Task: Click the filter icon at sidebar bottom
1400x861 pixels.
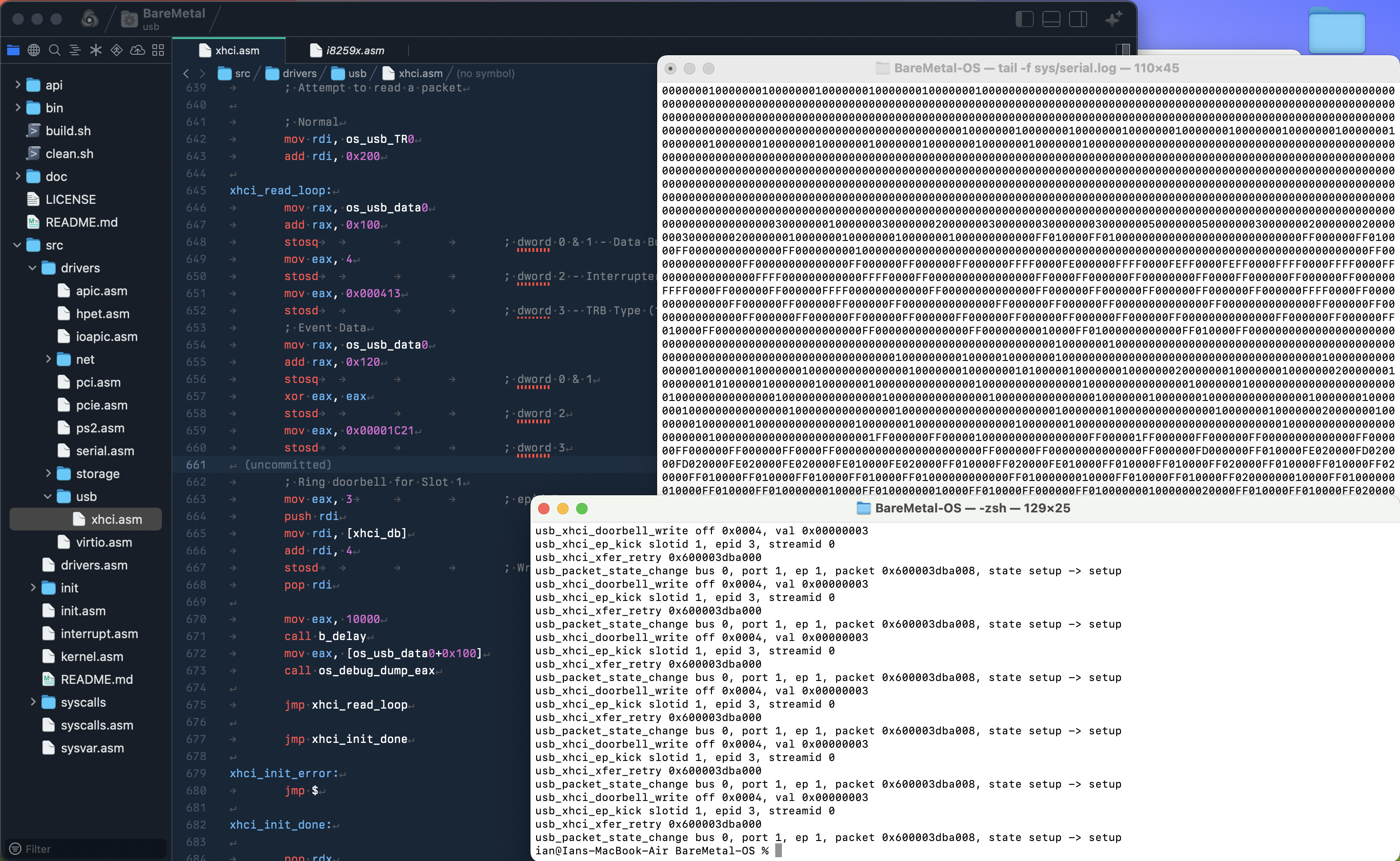Action: pyautogui.click(x=15, y=849)
